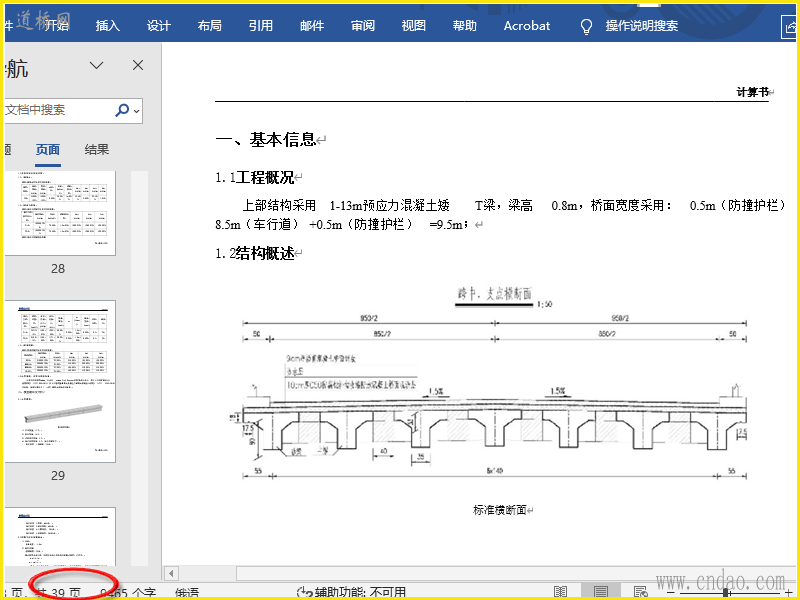Image resolution: width=800 pixels, height=600 pixels.
Task: Switch to the 设计 ribbon tab
Action: tap(159, 26)
